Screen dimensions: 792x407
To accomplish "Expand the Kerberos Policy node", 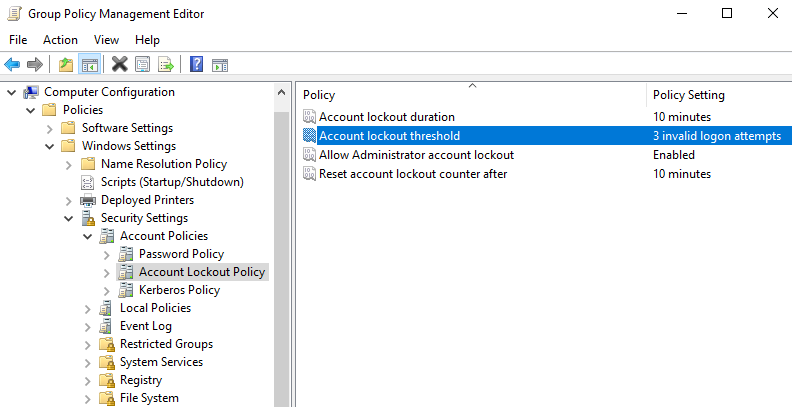I will coord(107,291).
